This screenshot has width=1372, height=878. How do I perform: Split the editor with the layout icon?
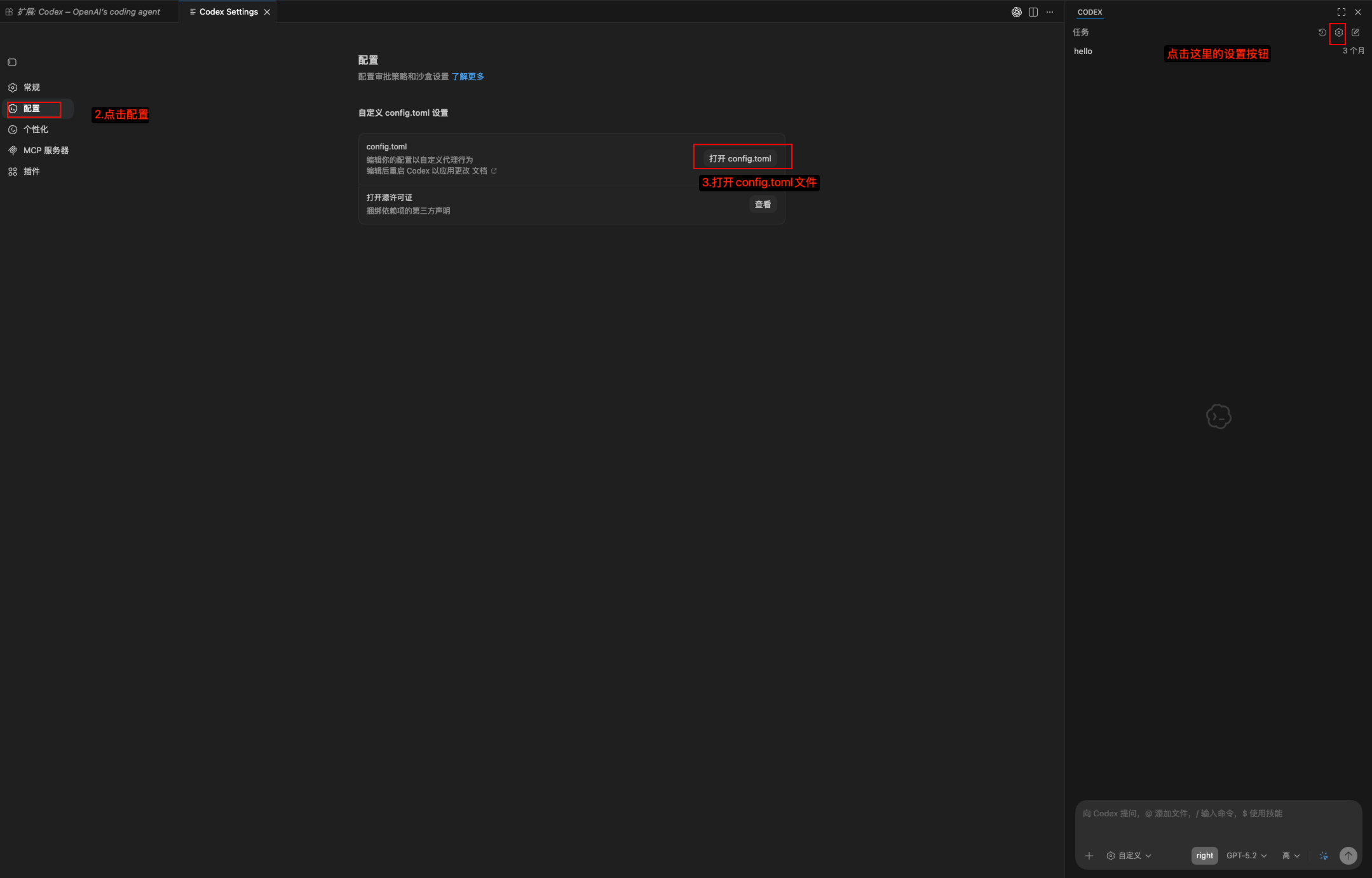(x=1033, y=12)
